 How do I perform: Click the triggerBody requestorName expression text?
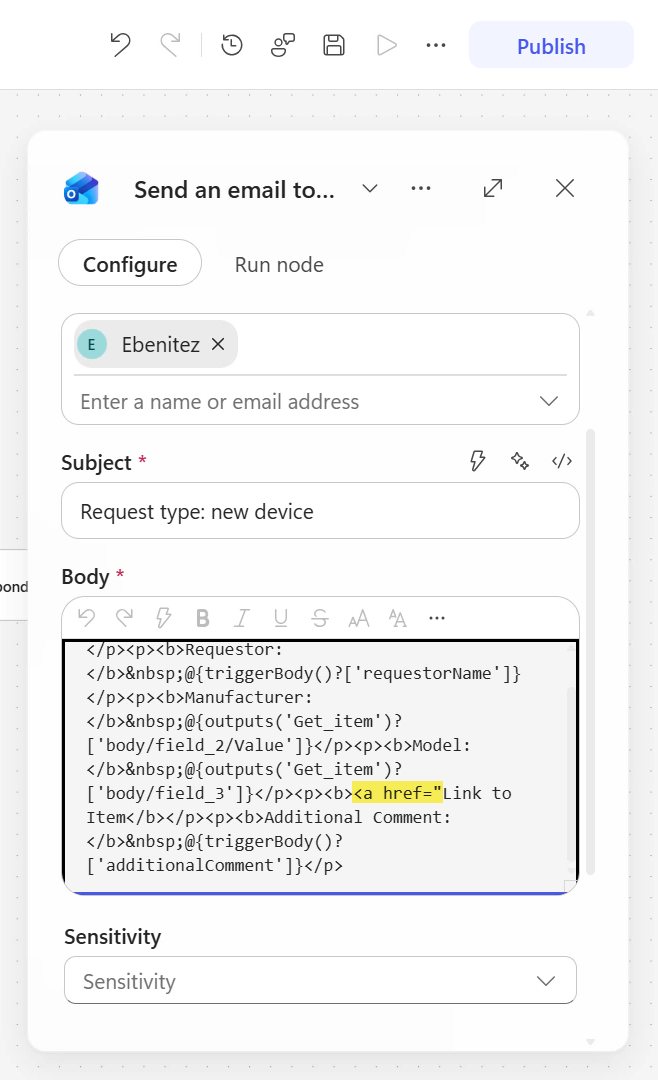[353, 674]
